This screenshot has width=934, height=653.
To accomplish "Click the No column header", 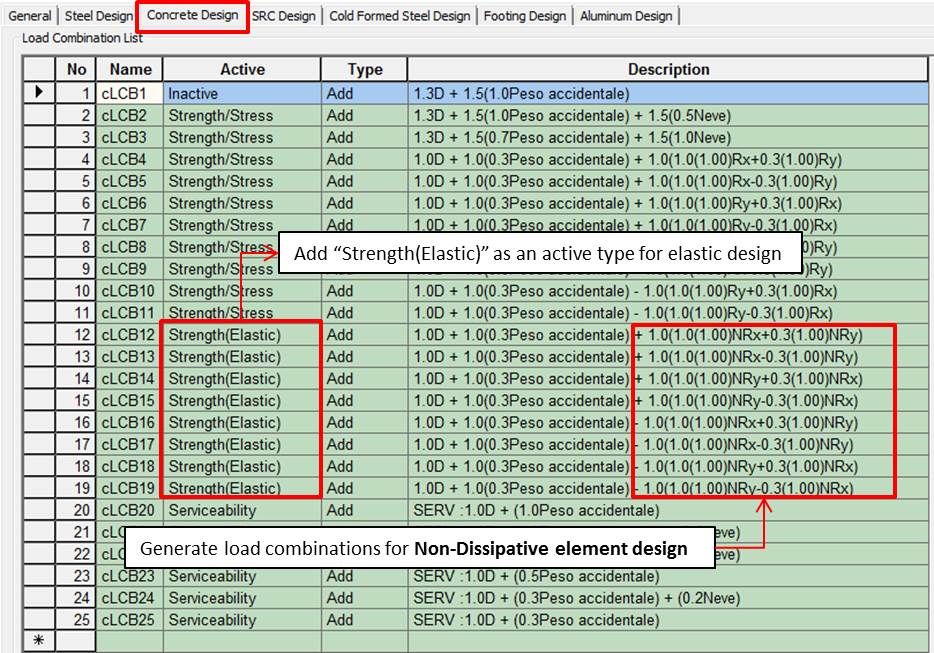I will tap(75, 68).
